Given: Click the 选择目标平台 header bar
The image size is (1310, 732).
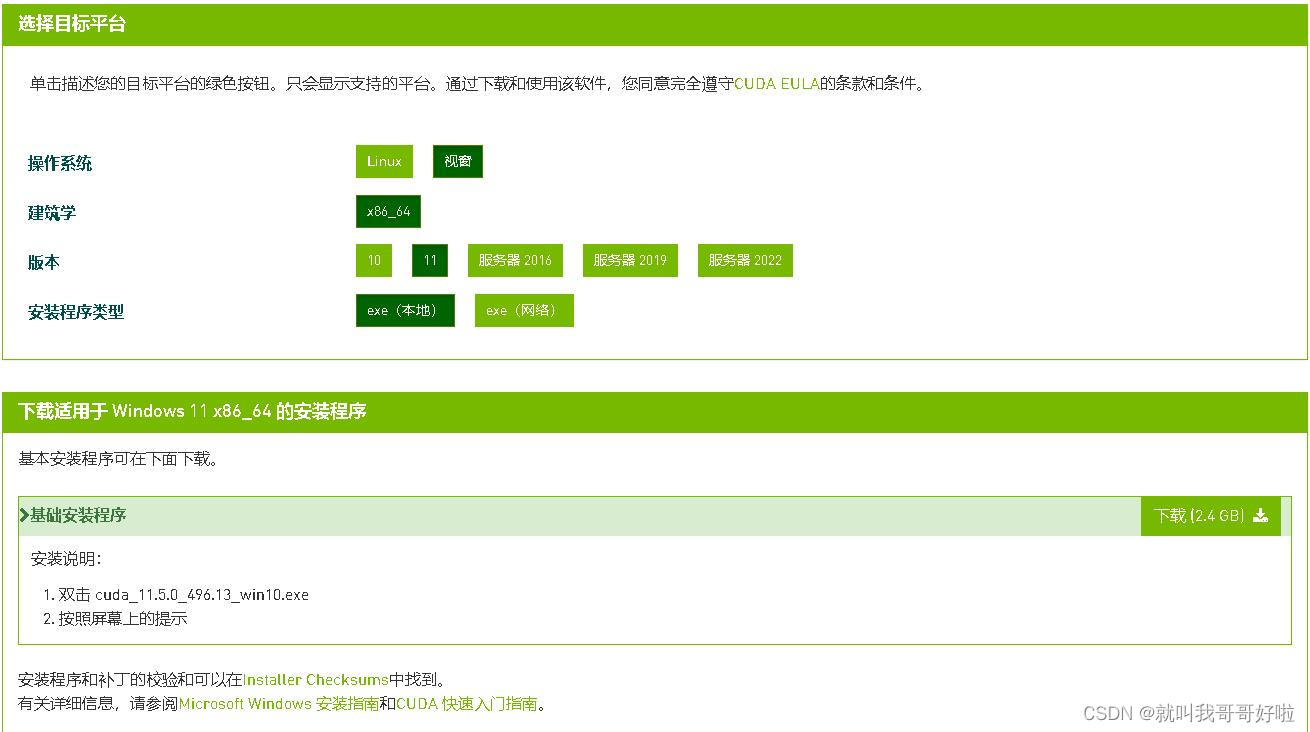Looking at the screenshot, I should click(x=655, y=25).
